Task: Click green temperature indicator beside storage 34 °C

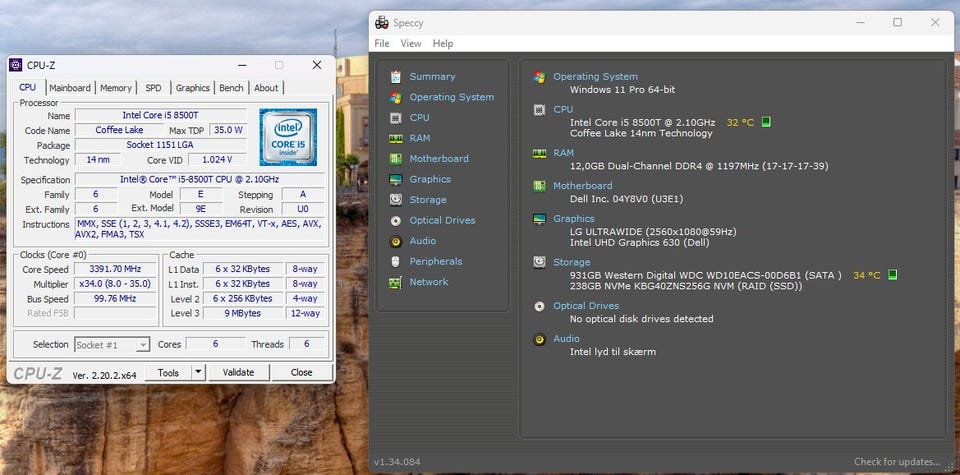Action: (893, 275)
